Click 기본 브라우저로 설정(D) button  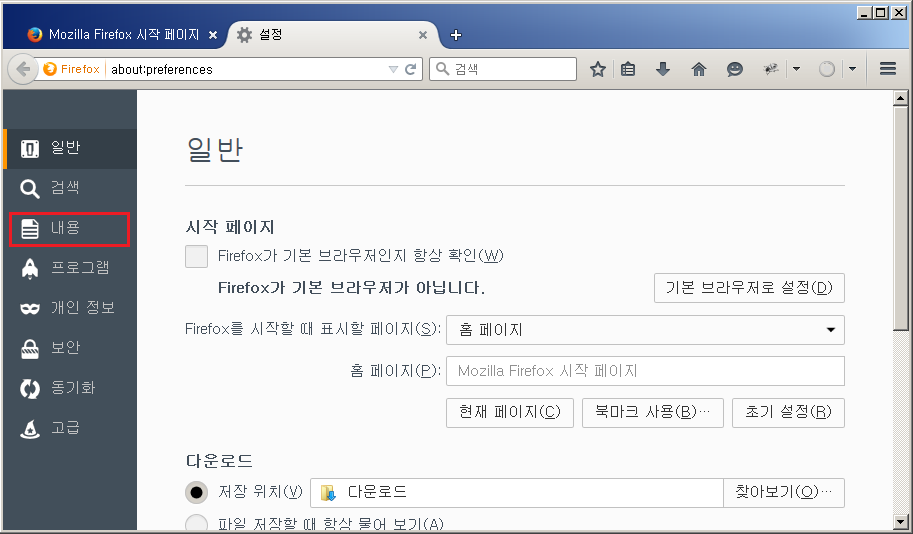pyautogui.click(x=749, y=288)
